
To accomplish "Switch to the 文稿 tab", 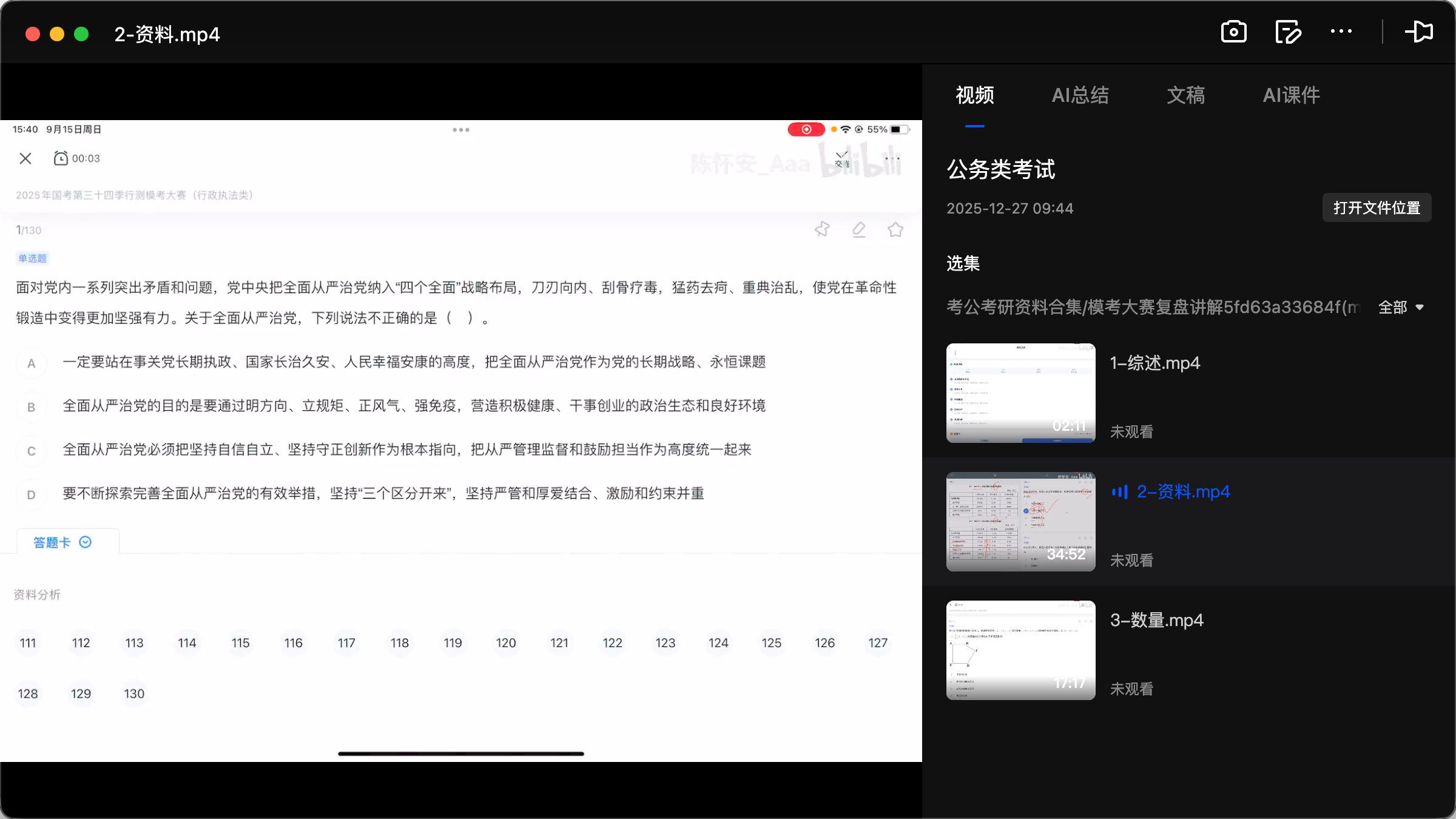I will pyautogui.click(x=1185, y=95).
